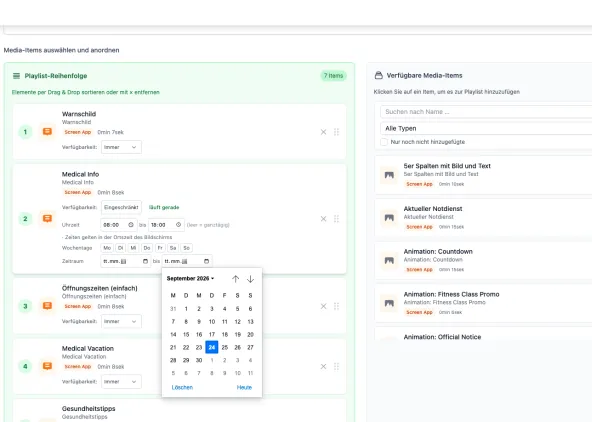Viewport: 592px width, 422px height.
Task: Click the Gesundheitstipps item title
Action: pos(89,408)
